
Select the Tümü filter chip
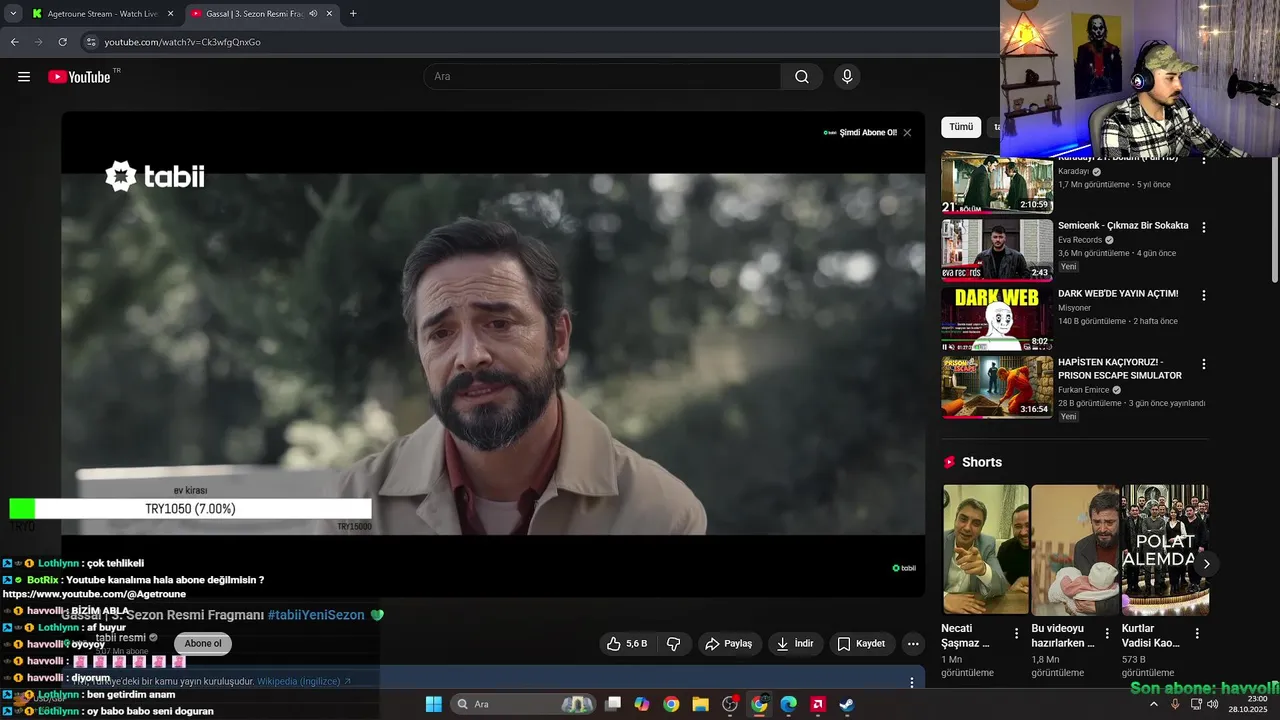pos(961,127)
